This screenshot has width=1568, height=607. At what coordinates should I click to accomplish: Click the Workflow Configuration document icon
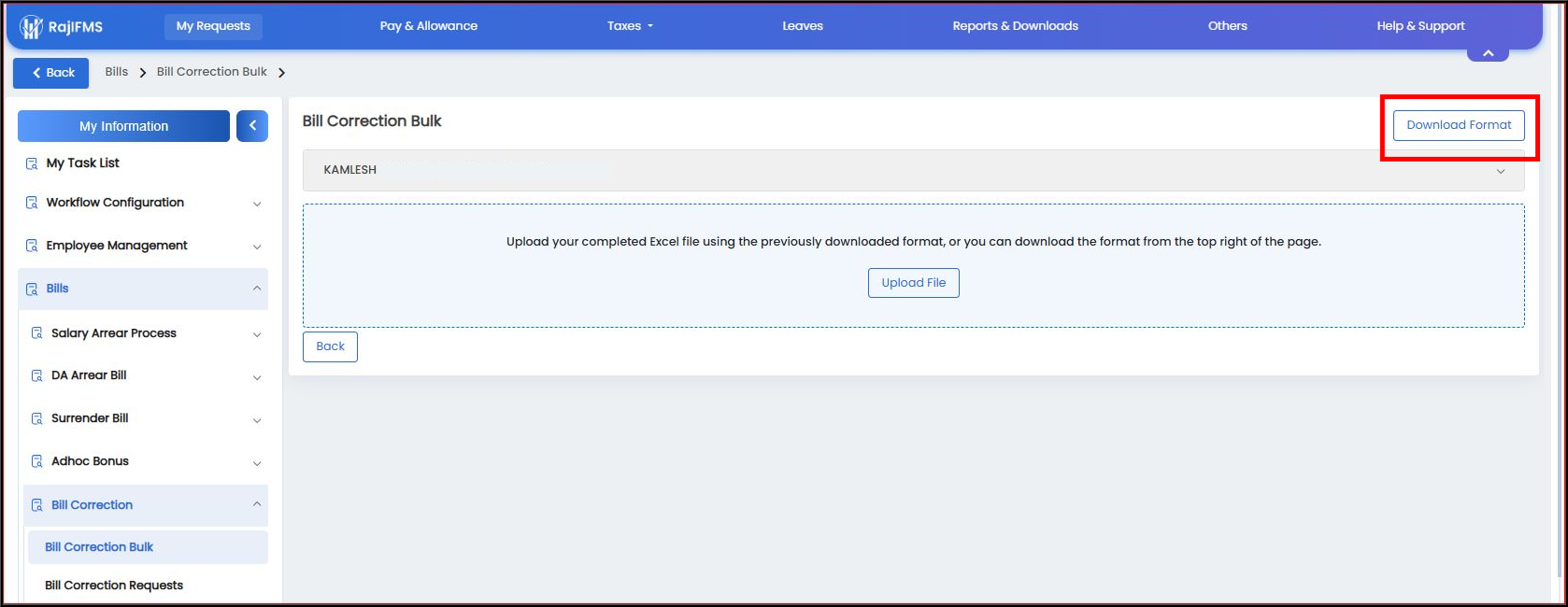[32, 203]
